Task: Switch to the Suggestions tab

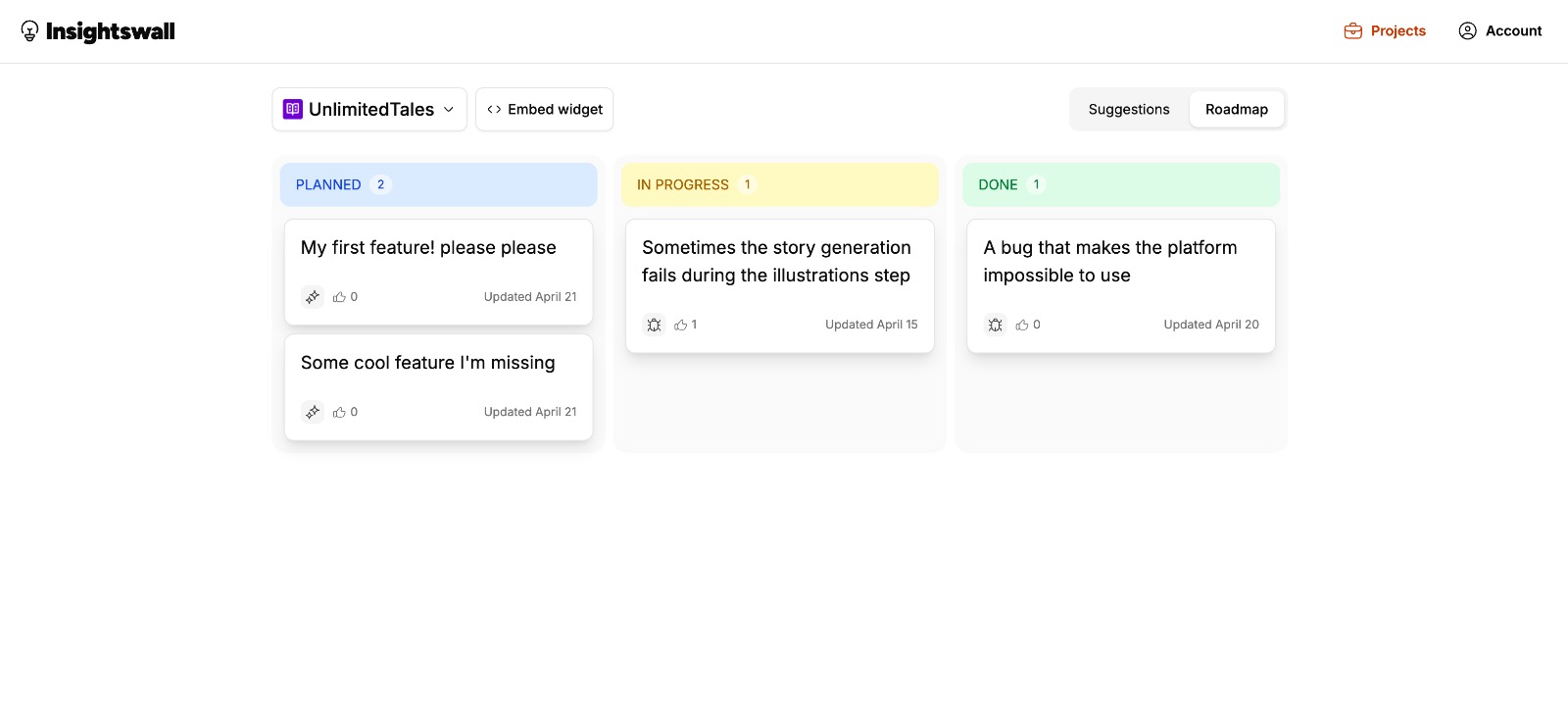Action: pos(1128,109)
